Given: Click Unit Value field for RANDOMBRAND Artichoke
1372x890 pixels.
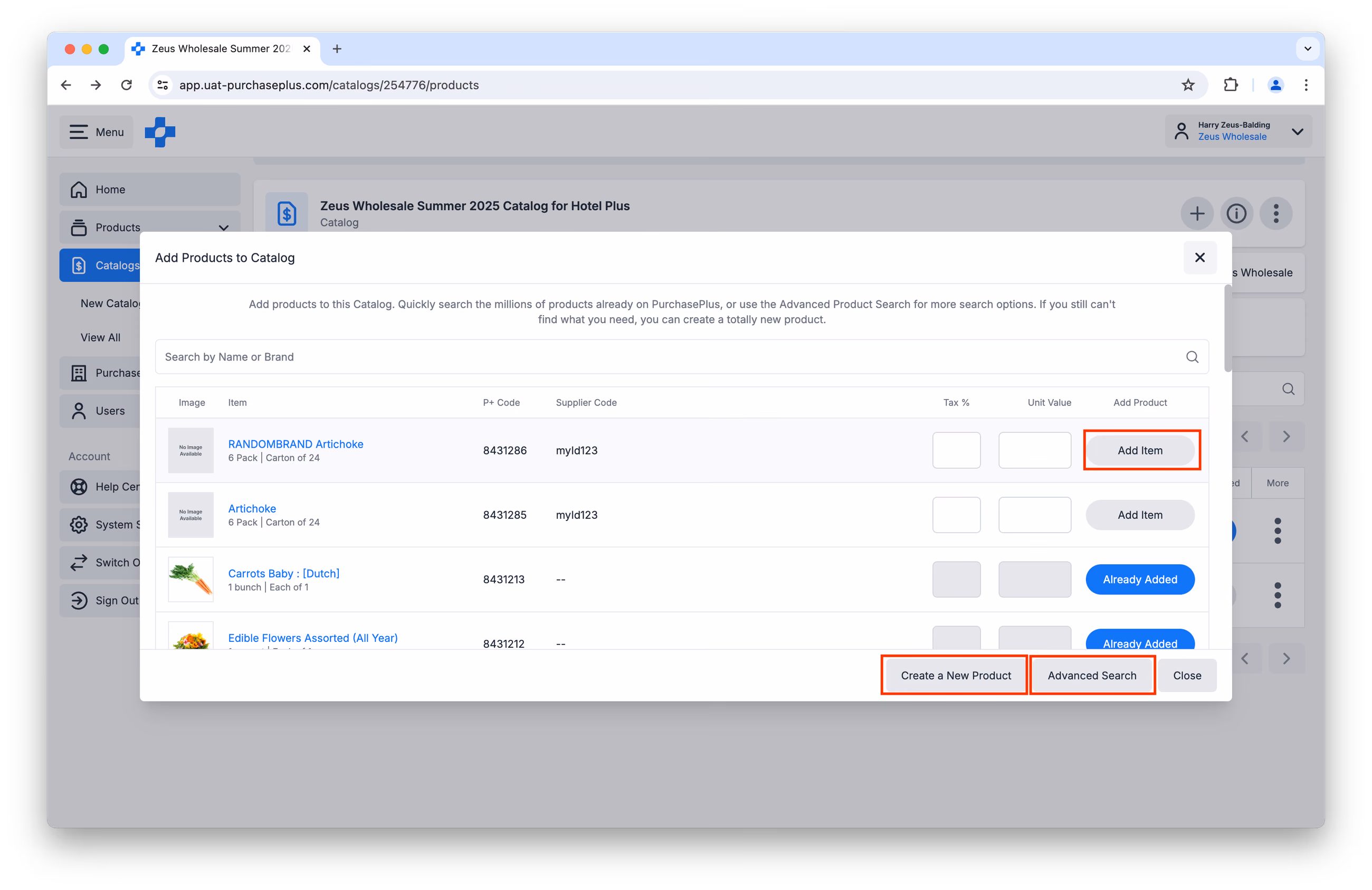Looking at the screenshot, I should click(1035, 450).
